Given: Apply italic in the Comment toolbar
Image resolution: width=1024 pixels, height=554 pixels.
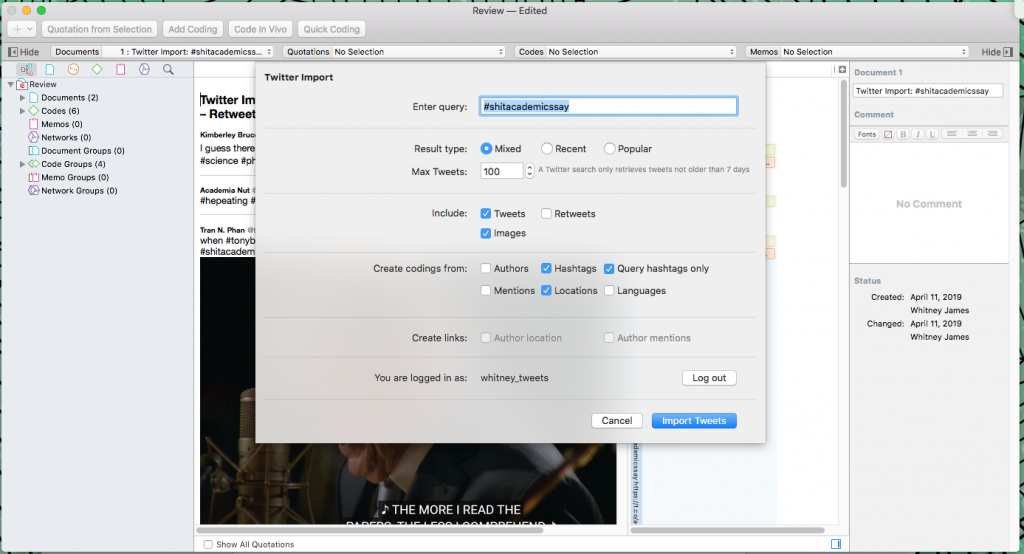Looking at the screenshot, I should tap(918, 134).
